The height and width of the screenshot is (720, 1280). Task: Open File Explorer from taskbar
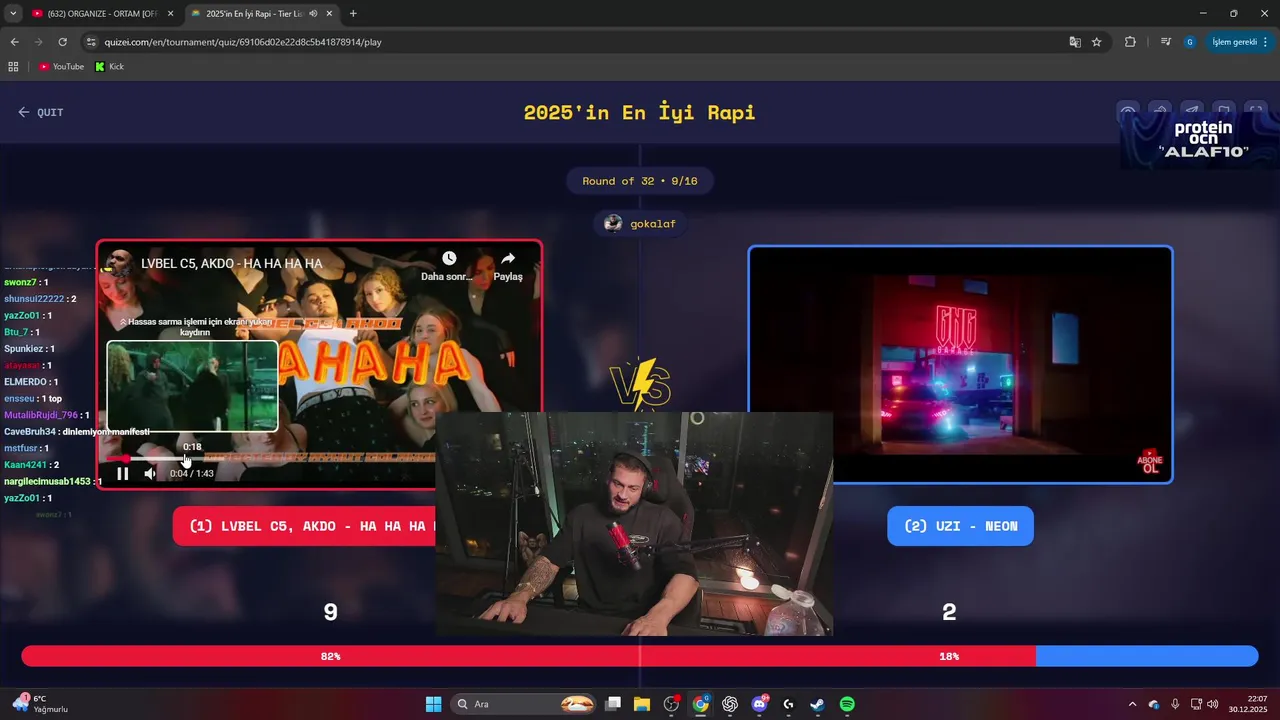point(642,704)
